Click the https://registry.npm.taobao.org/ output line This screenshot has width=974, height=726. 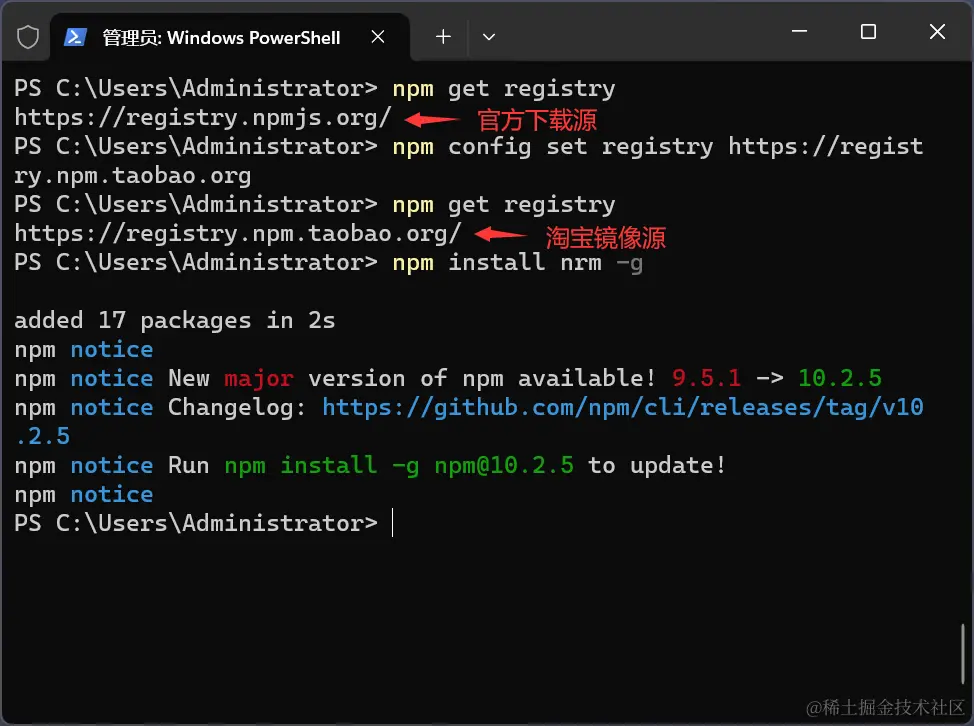238,234
